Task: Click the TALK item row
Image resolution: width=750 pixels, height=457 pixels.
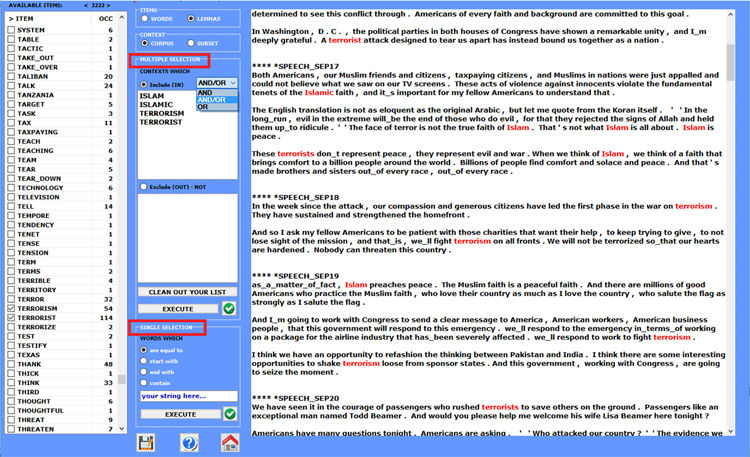Action: (x=60, y=86)
